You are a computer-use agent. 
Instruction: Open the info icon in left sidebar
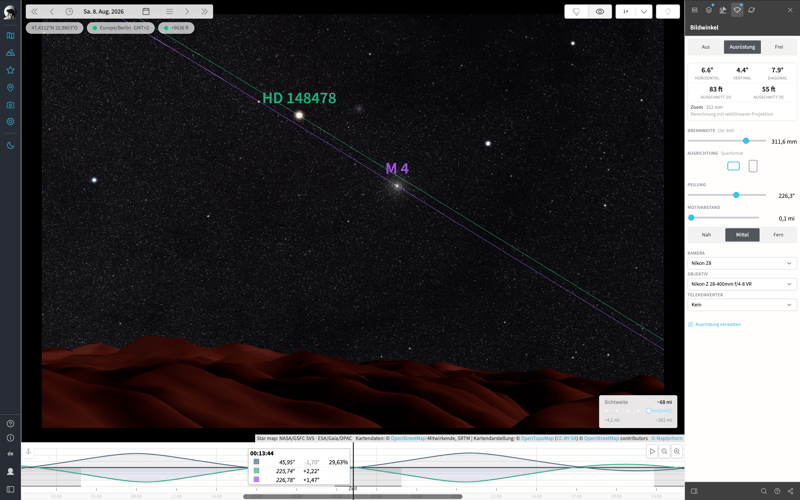tap(10, 438)
